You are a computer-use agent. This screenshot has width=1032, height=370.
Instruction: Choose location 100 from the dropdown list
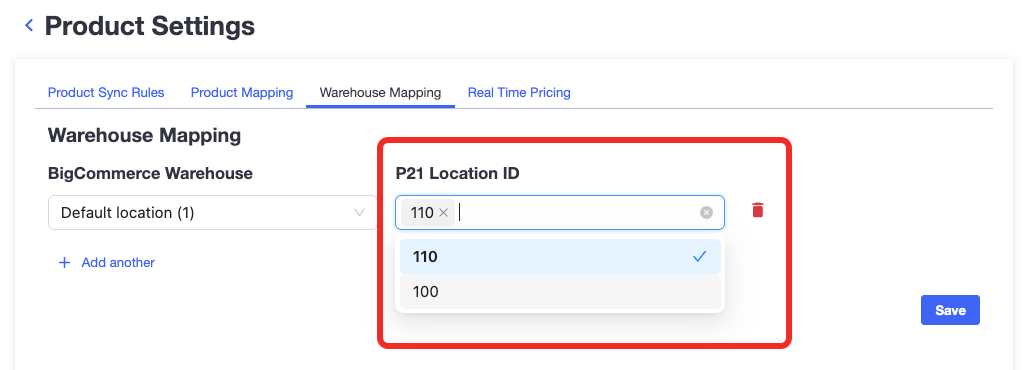560,292
